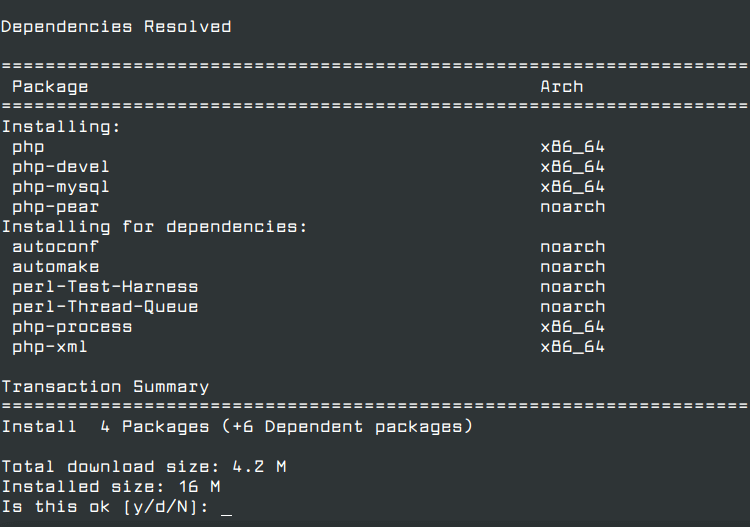Image resolution: width=750 pixels, height=527 pixels.
Task: Click the "Package" column header
Action: click(50, 87)
